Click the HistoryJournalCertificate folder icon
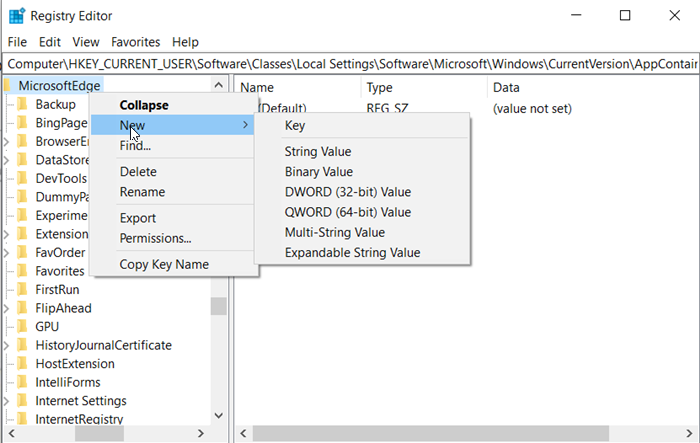Viewport: 700px width, 443px height. point(22,345)
